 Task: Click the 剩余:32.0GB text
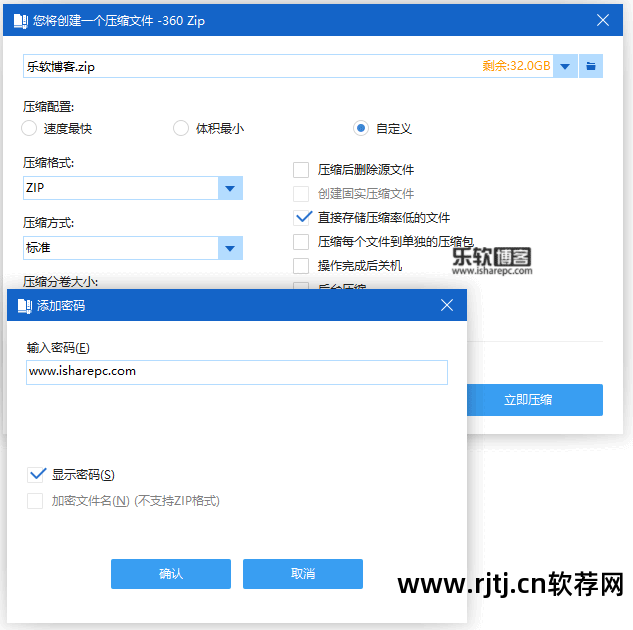516,66
